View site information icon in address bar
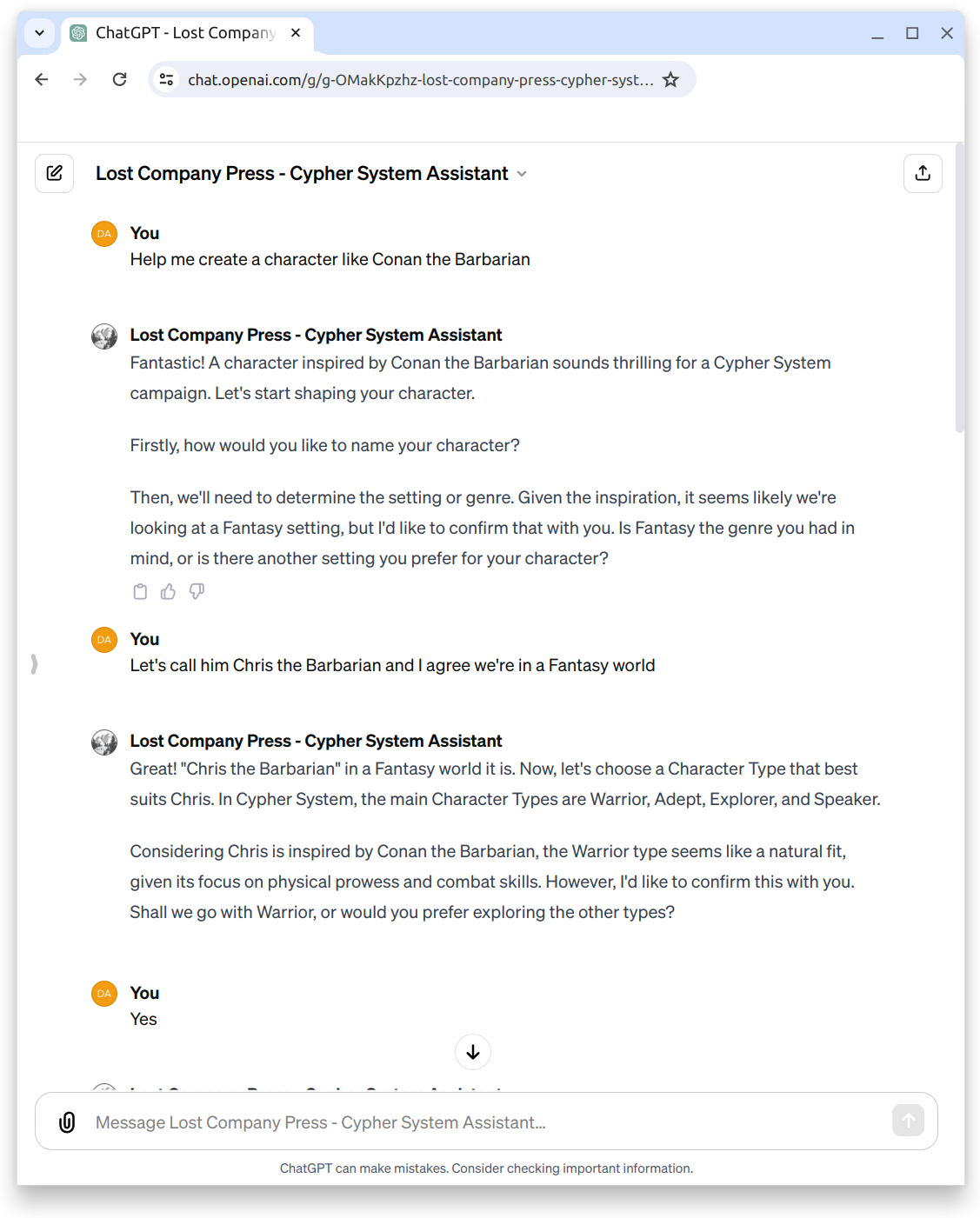 point(166,80)
